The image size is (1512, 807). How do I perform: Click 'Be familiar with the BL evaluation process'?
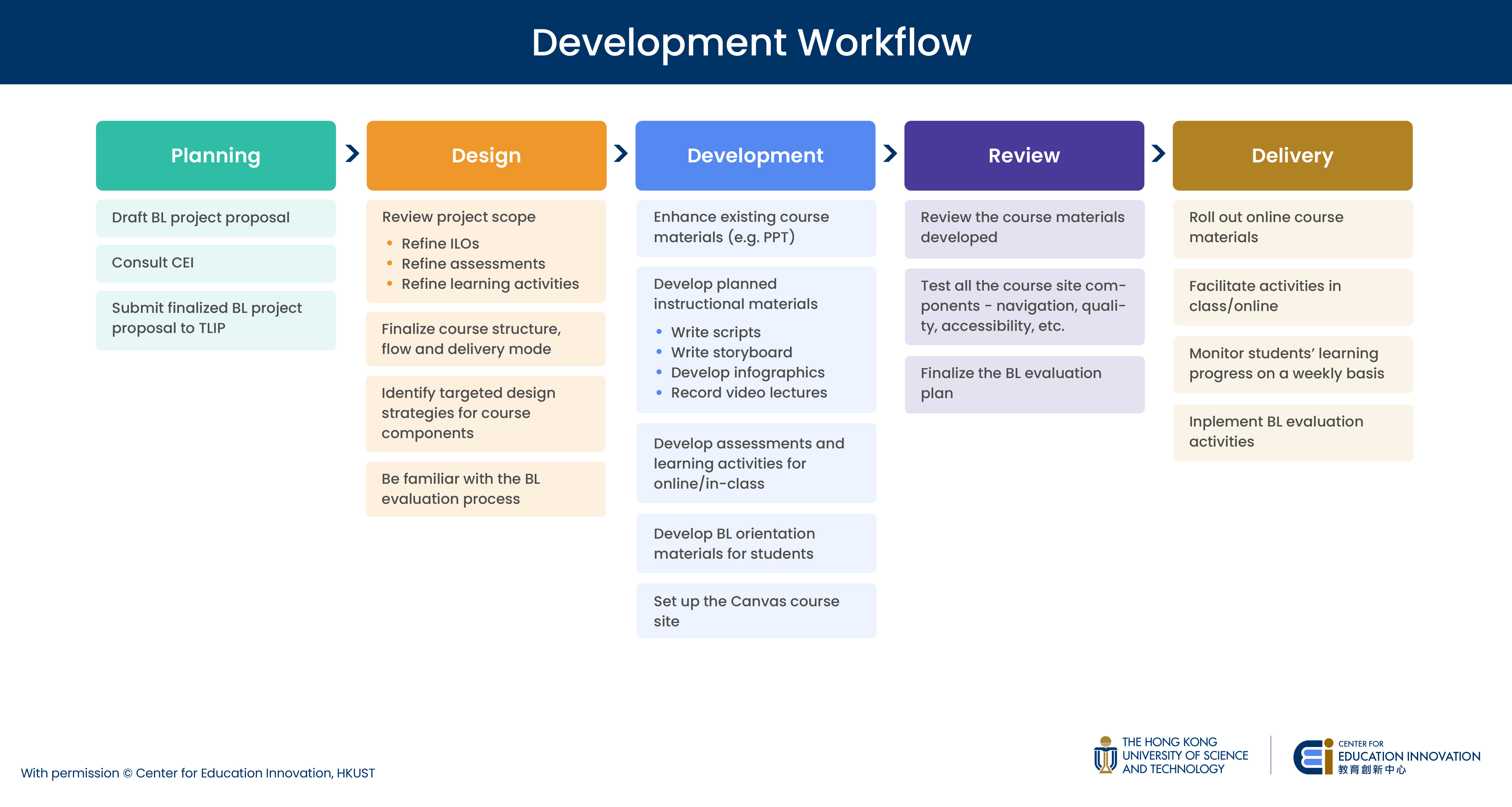coord(486,489)
